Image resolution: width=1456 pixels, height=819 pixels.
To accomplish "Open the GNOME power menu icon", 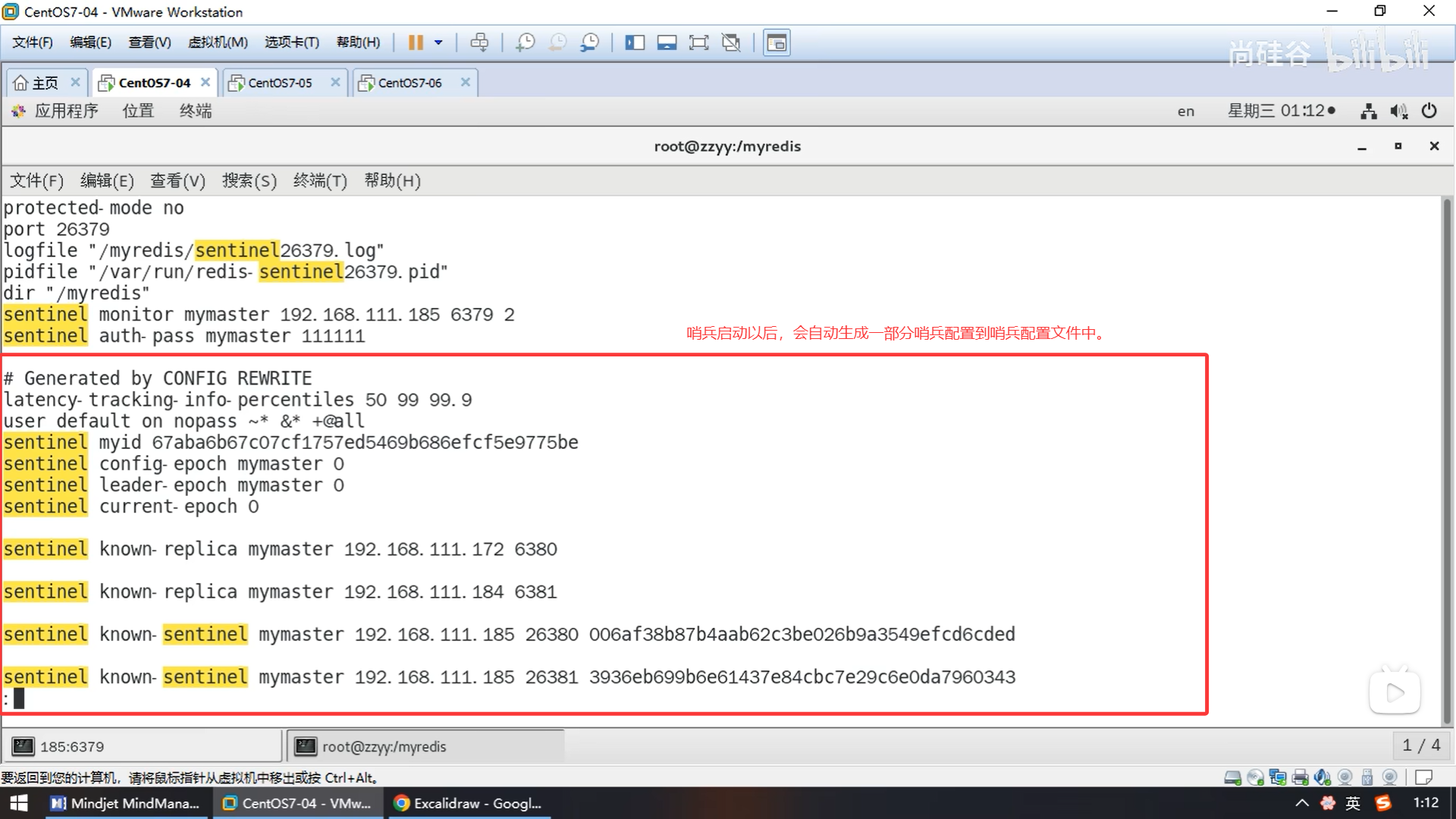I will tap(1429, 111).
